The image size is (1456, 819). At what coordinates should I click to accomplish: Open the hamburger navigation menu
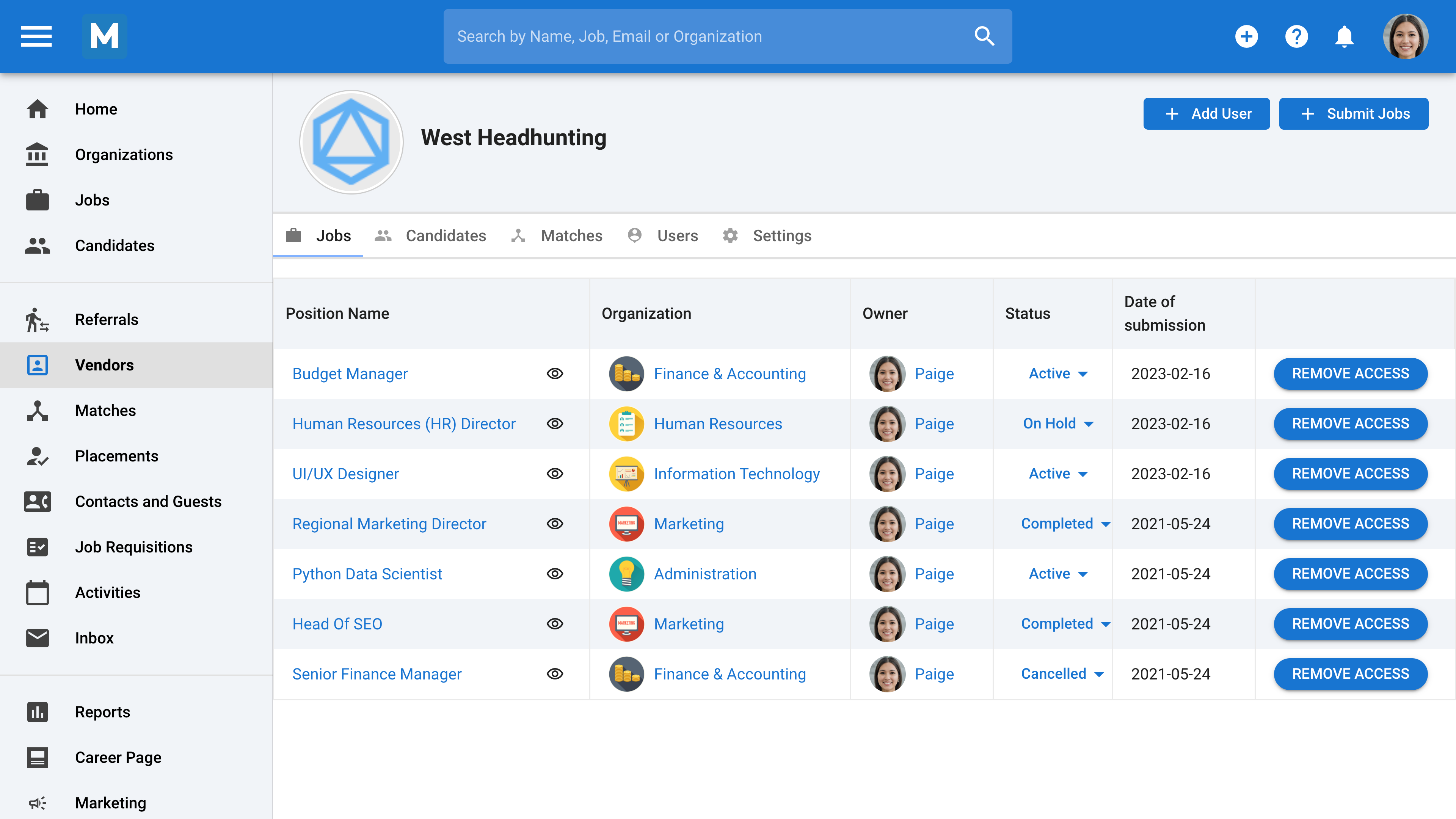coord(36,36)
